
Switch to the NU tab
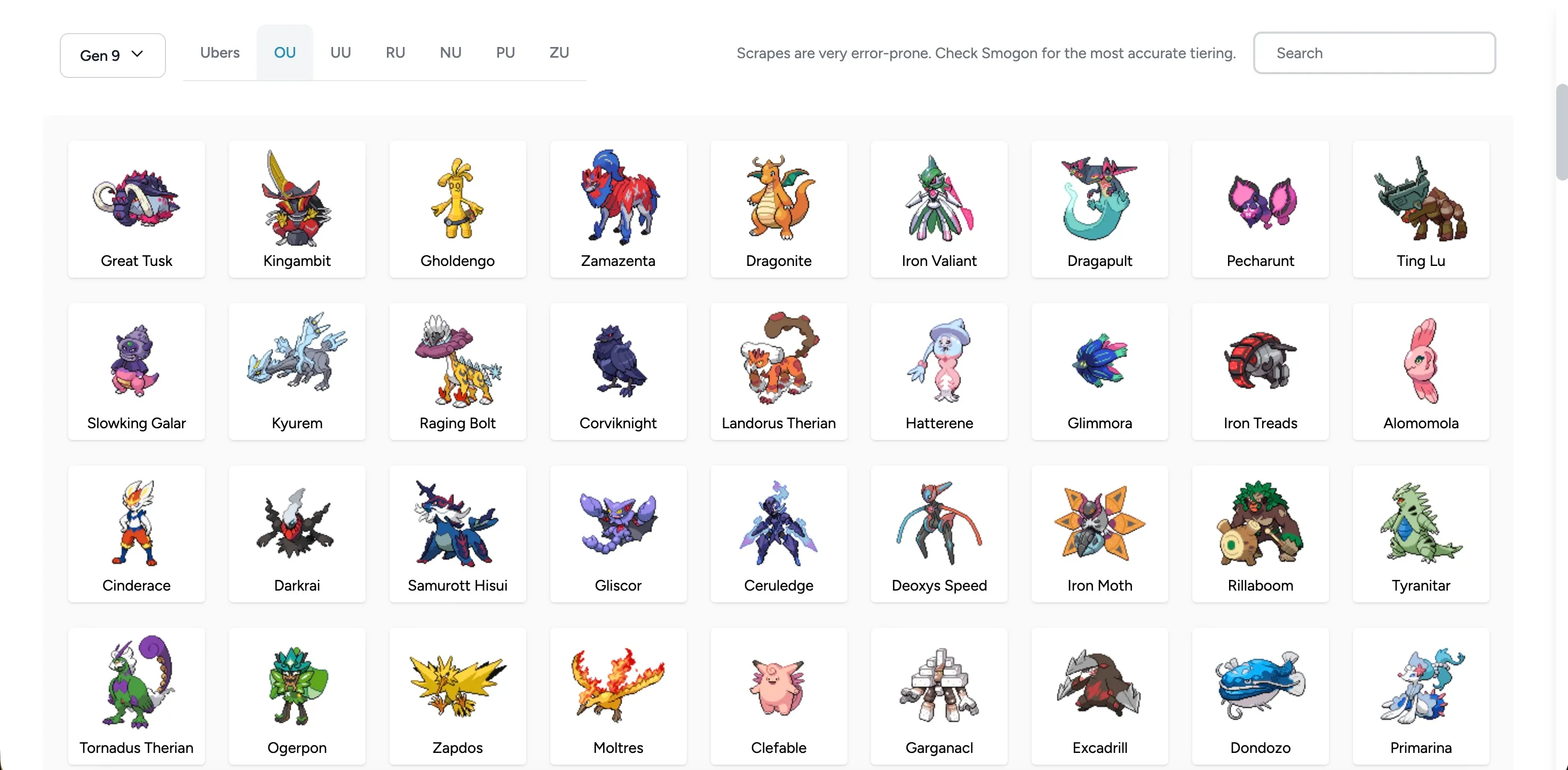click(450, 52)
